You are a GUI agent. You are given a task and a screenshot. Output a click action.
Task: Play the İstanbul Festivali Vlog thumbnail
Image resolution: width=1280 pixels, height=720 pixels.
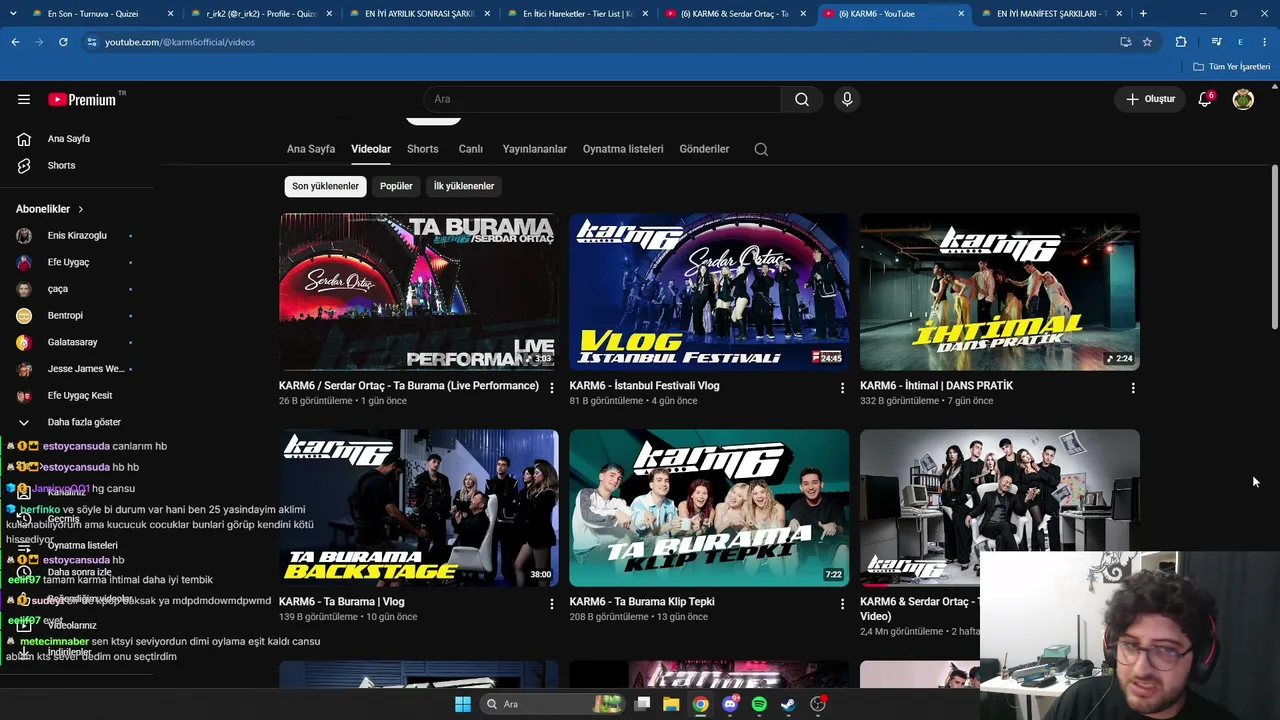pyautogui.click(x=709, y=292)
